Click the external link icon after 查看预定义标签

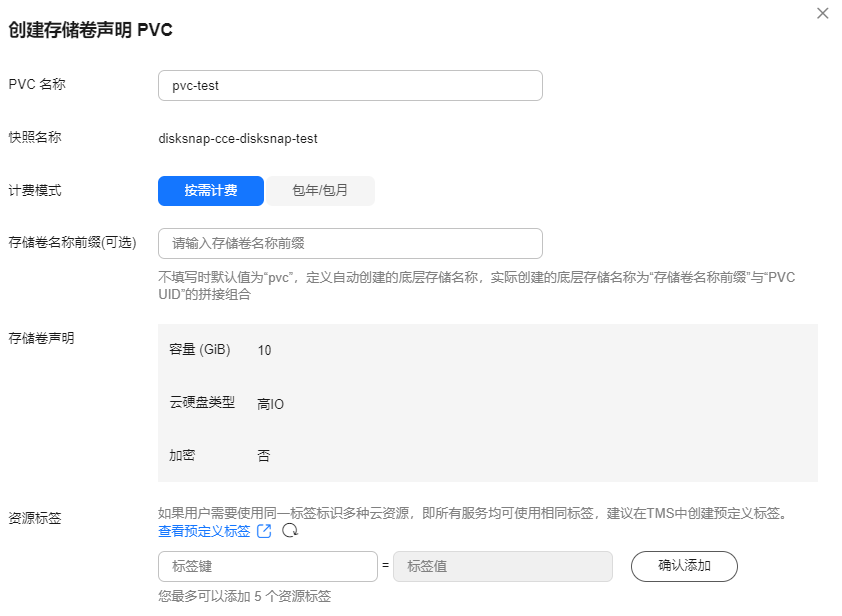point(264,531)
